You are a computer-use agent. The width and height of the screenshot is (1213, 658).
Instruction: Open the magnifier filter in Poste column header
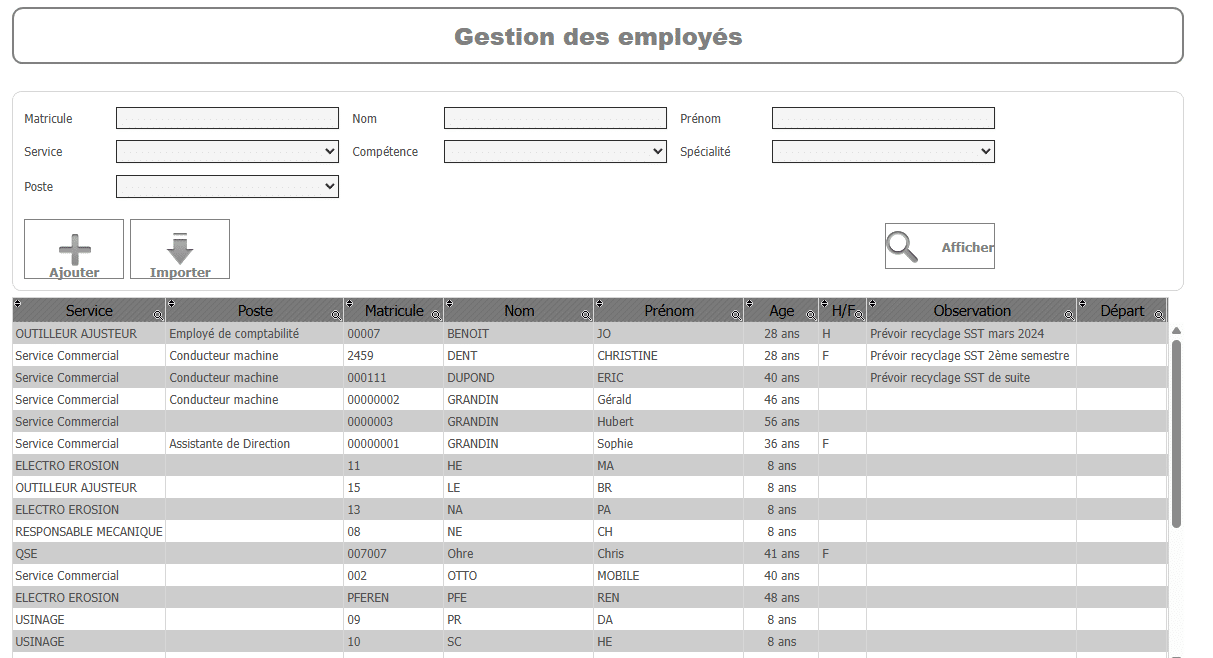(335, 315)
